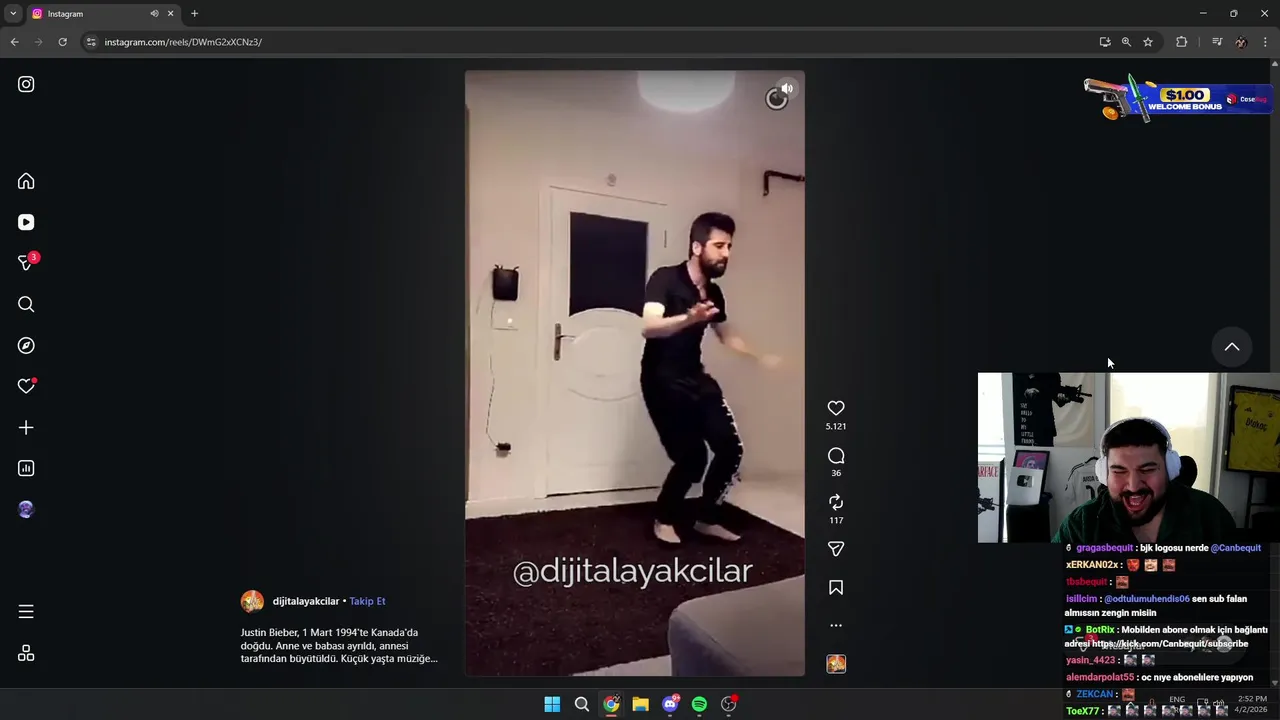Repost the reel via repost icon
Image resolution: width=1280 pixels, height=720 pixels.
click(x=836, y=502)
